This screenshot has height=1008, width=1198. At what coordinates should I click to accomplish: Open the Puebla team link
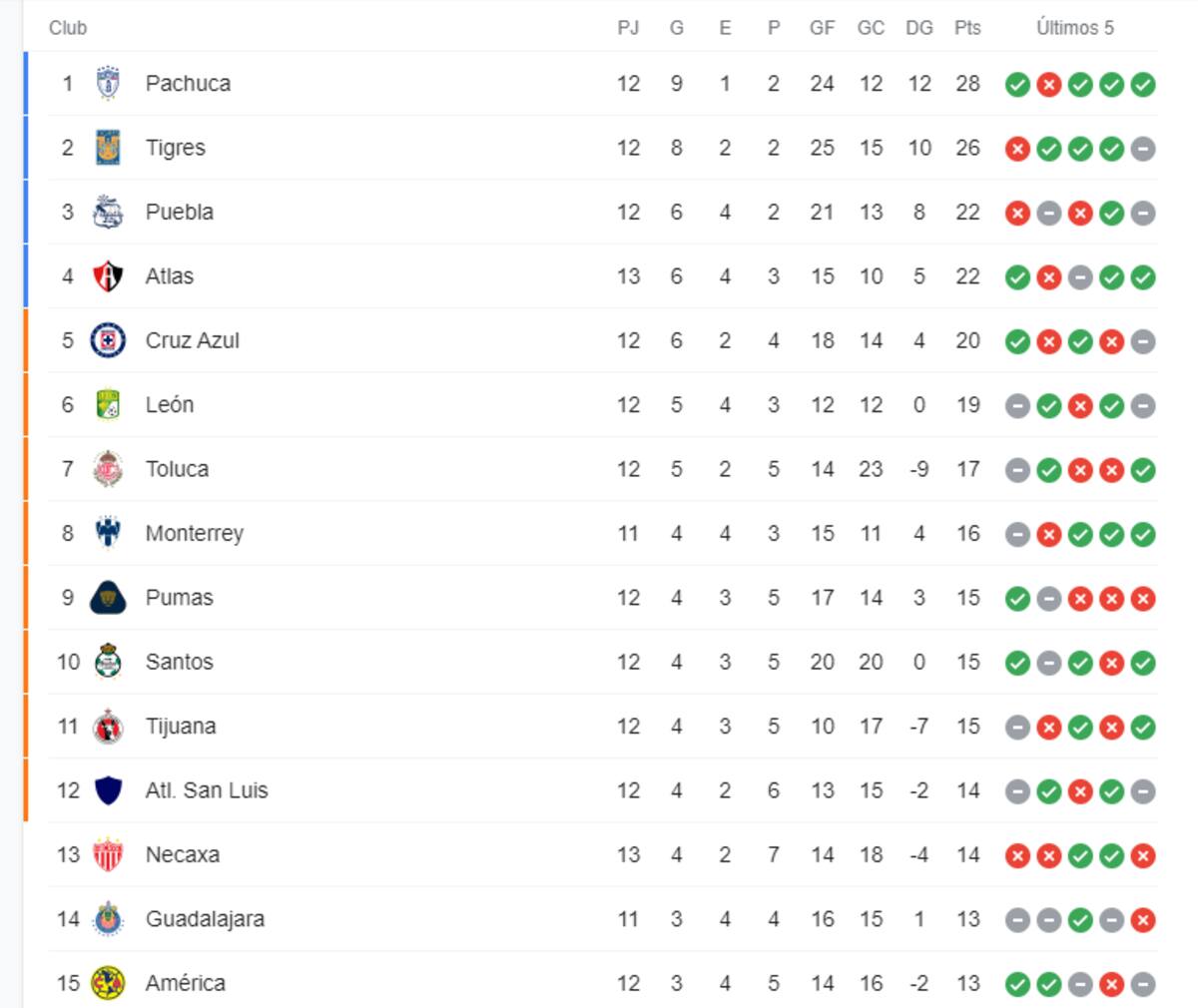click(180, 212)
